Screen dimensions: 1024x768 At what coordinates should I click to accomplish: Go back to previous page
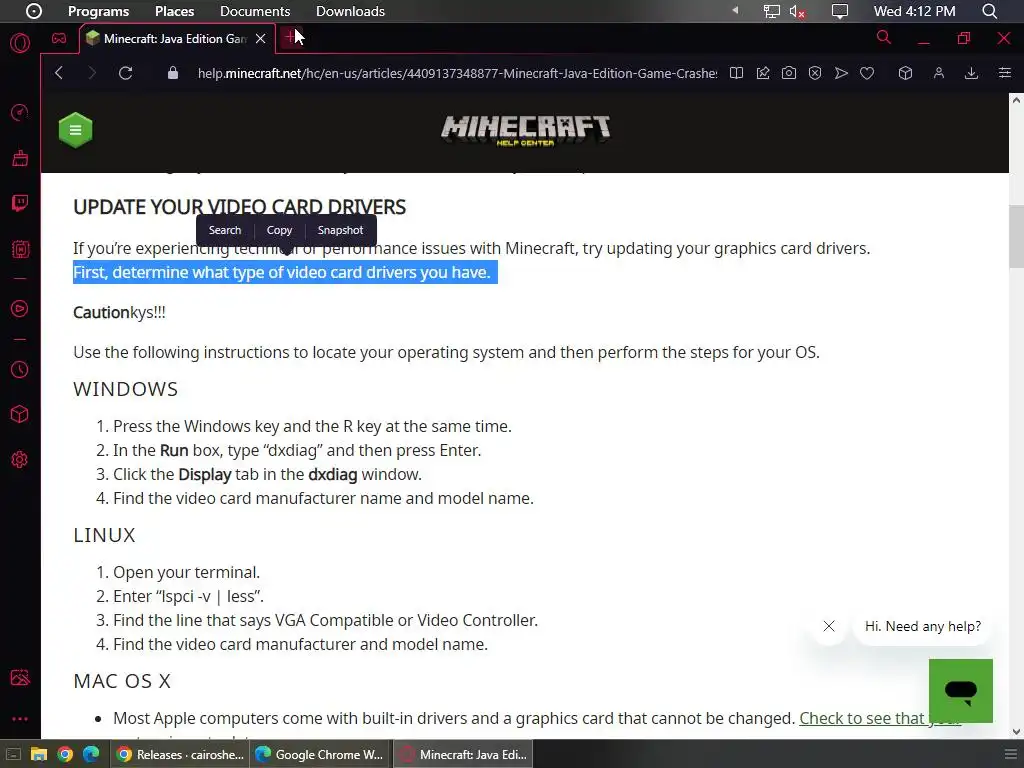pyautogui.click(x=59, y=73)
